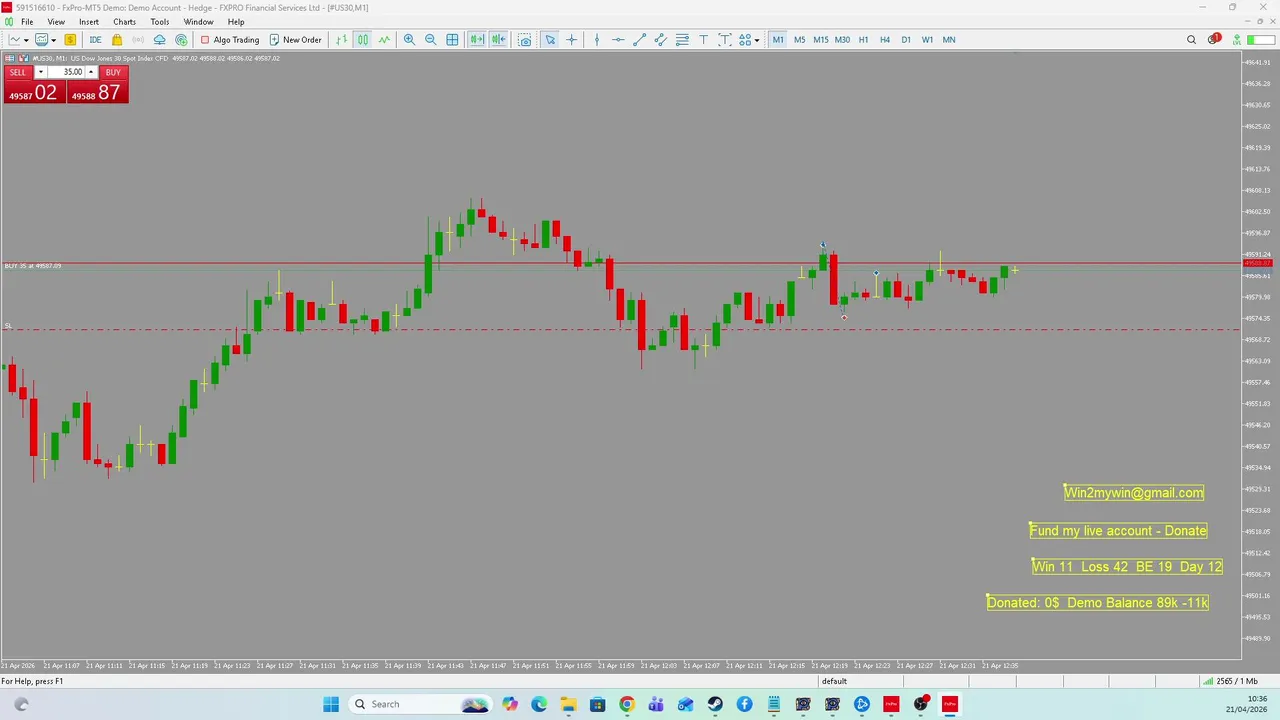The image size is (1280, 720).
Task: Select the crosshair tool
Action: tap(571, 40)
